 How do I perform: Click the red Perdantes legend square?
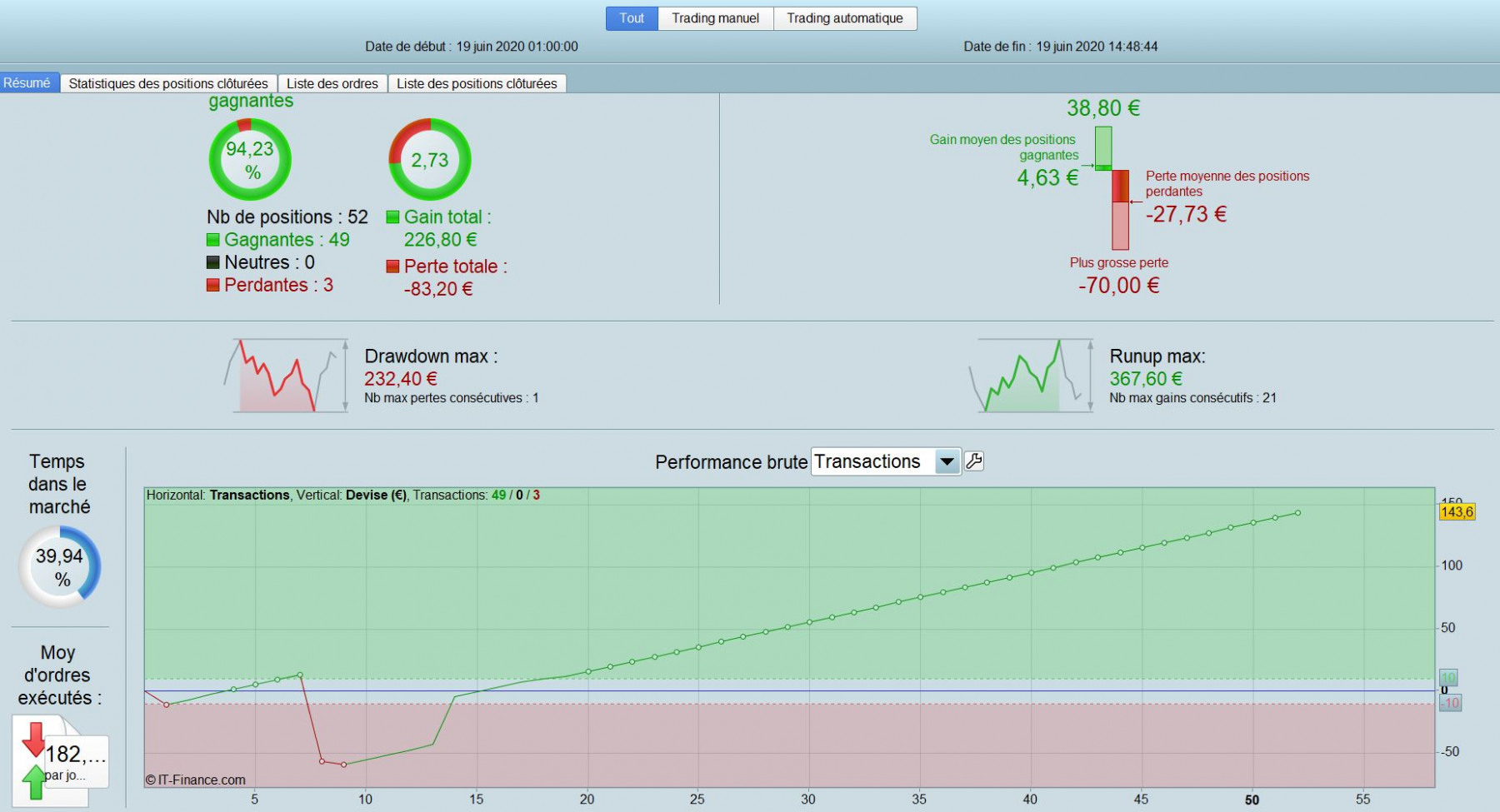213,285
